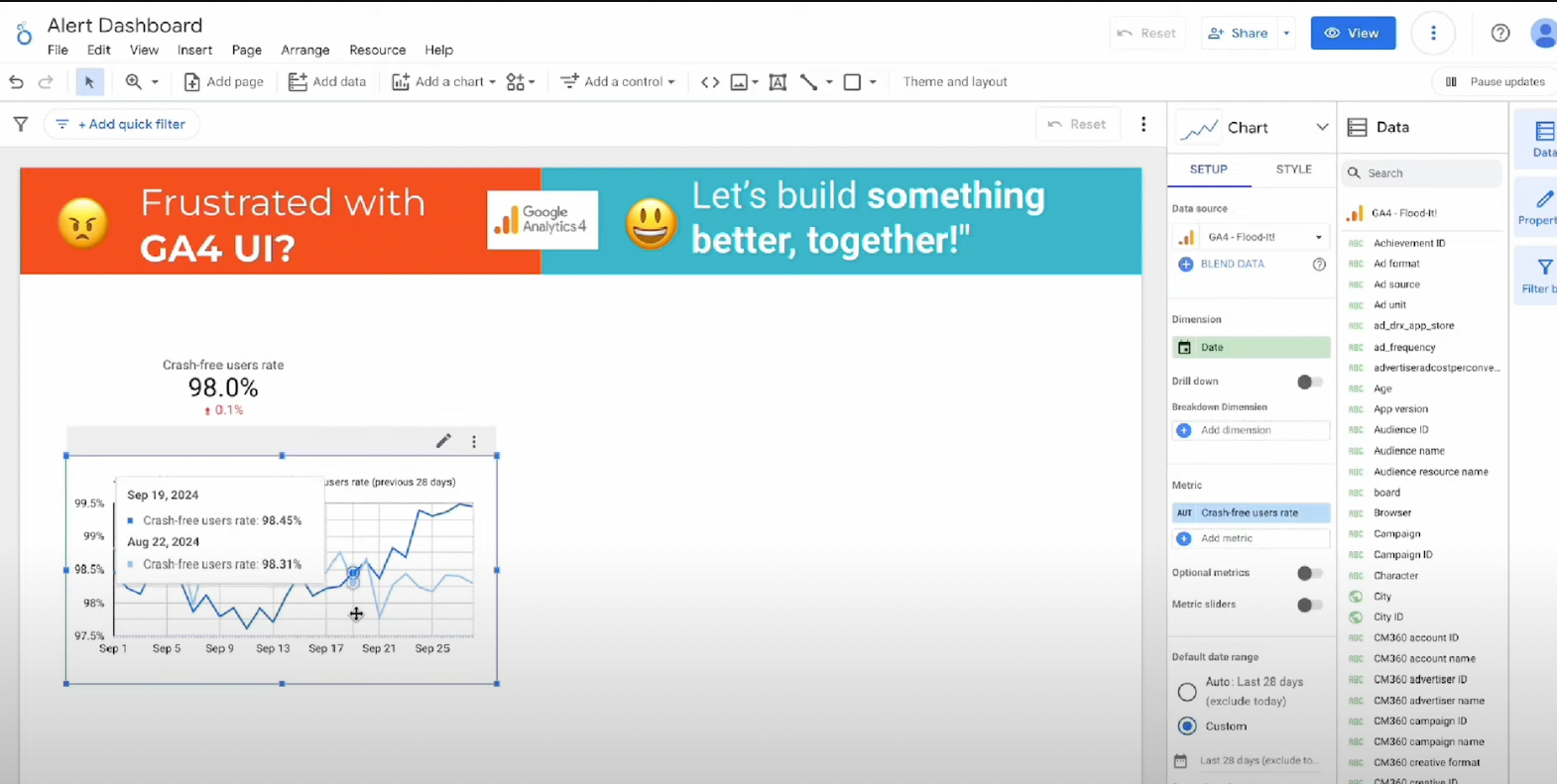This screenshot has height=784, width=1557.
Task: Select Auto: Last 28 days radio
Action: (1187, 692)
